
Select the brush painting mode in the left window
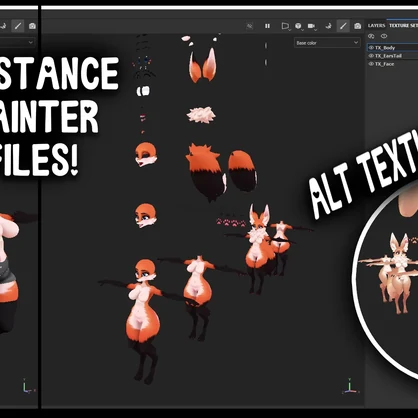coord(18,26)
